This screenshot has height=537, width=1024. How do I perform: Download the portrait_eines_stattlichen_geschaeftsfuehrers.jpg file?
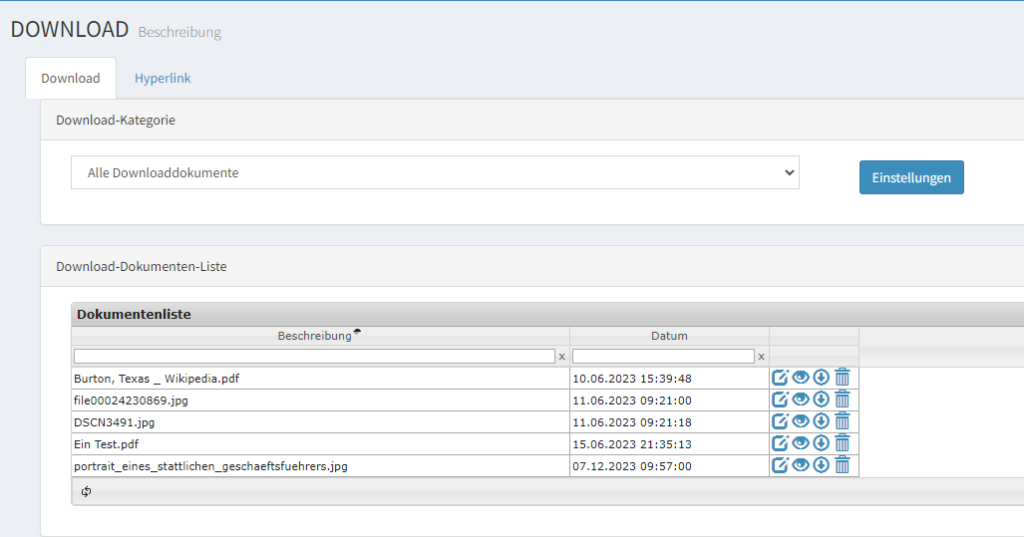pos(821,465)
